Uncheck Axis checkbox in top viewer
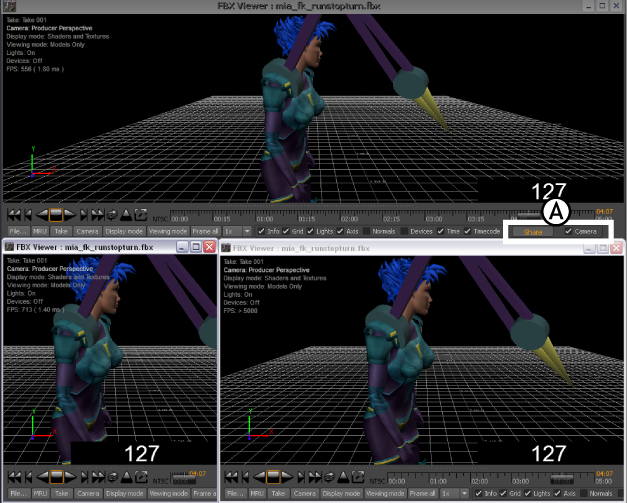Image resolution: width=627 pixels, height=503 pixels. [x=340, y=231]
